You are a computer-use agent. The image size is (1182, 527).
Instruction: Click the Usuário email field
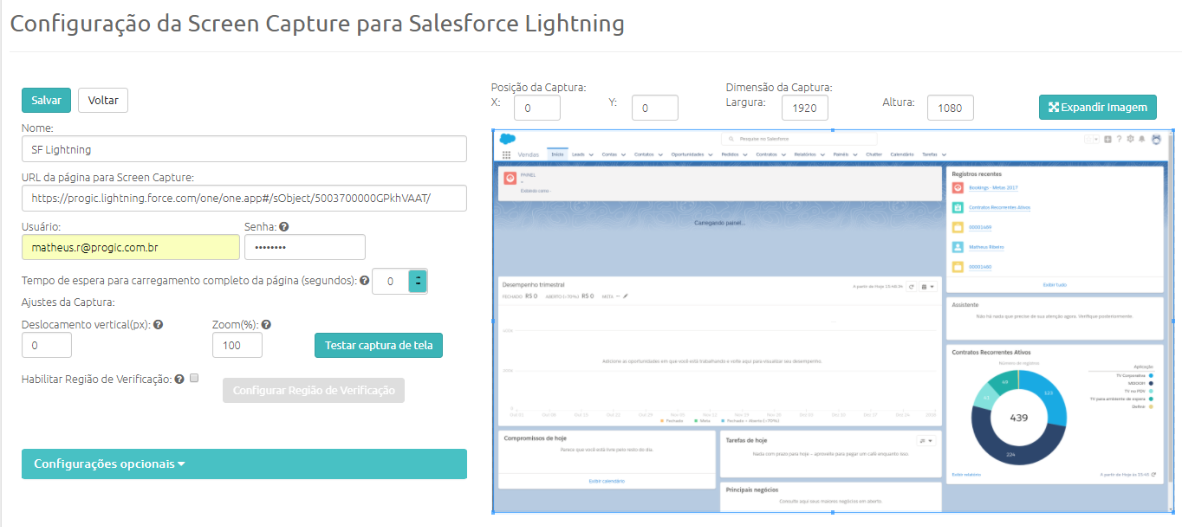pyautogui.click(x=130, y=247)
